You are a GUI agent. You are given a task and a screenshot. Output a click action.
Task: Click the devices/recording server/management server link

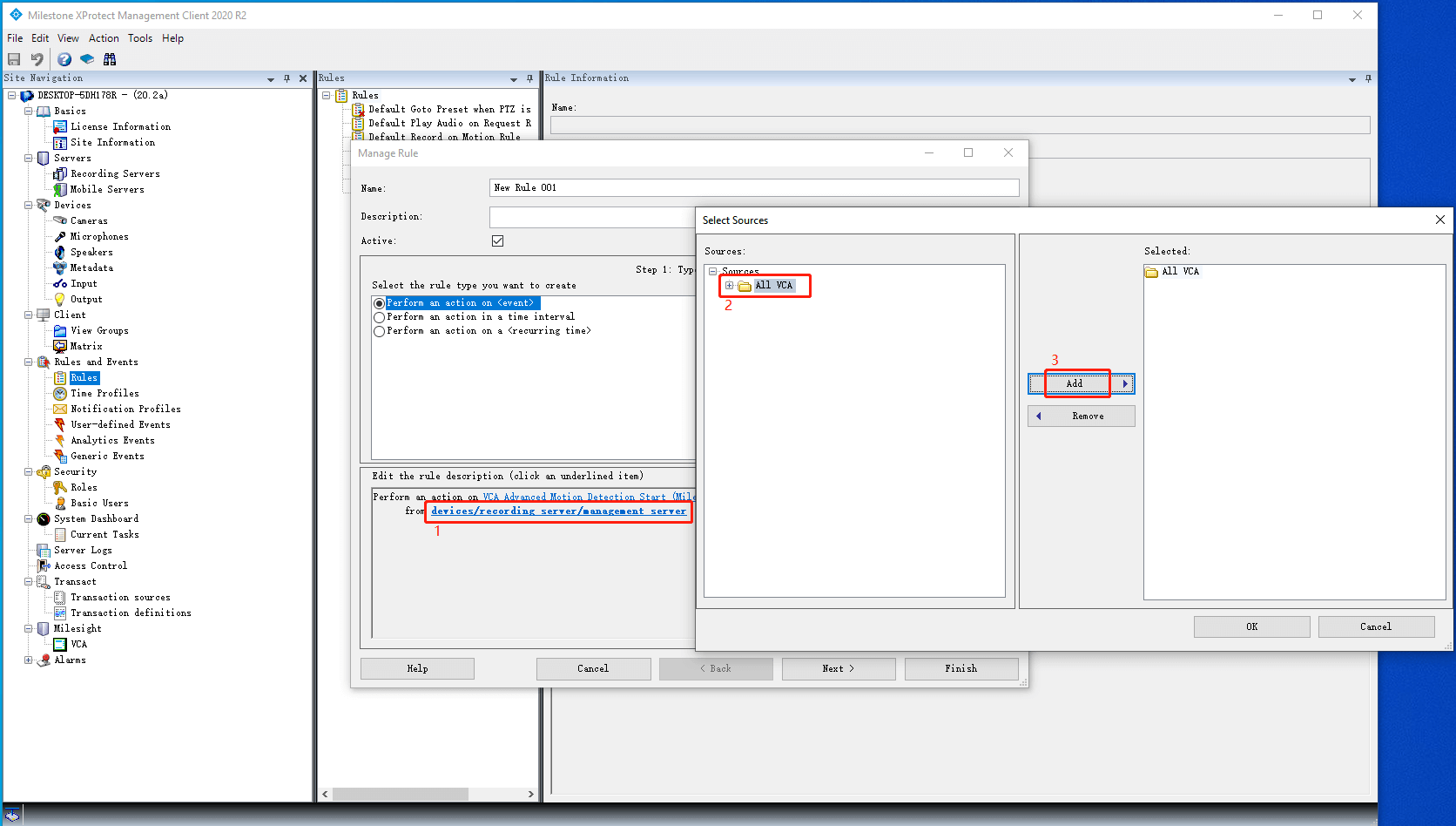tap(558, 511)
